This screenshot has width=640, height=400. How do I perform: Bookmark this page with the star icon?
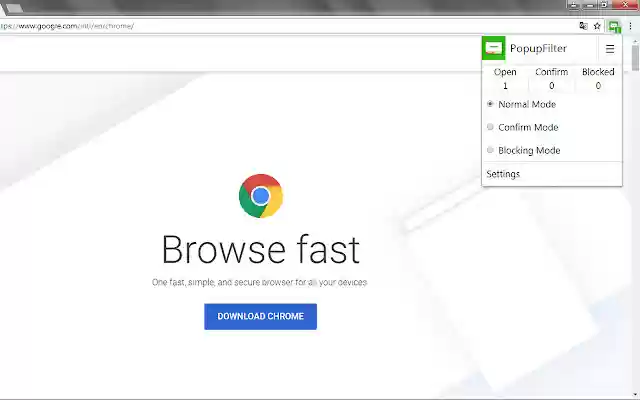[597, 26]
